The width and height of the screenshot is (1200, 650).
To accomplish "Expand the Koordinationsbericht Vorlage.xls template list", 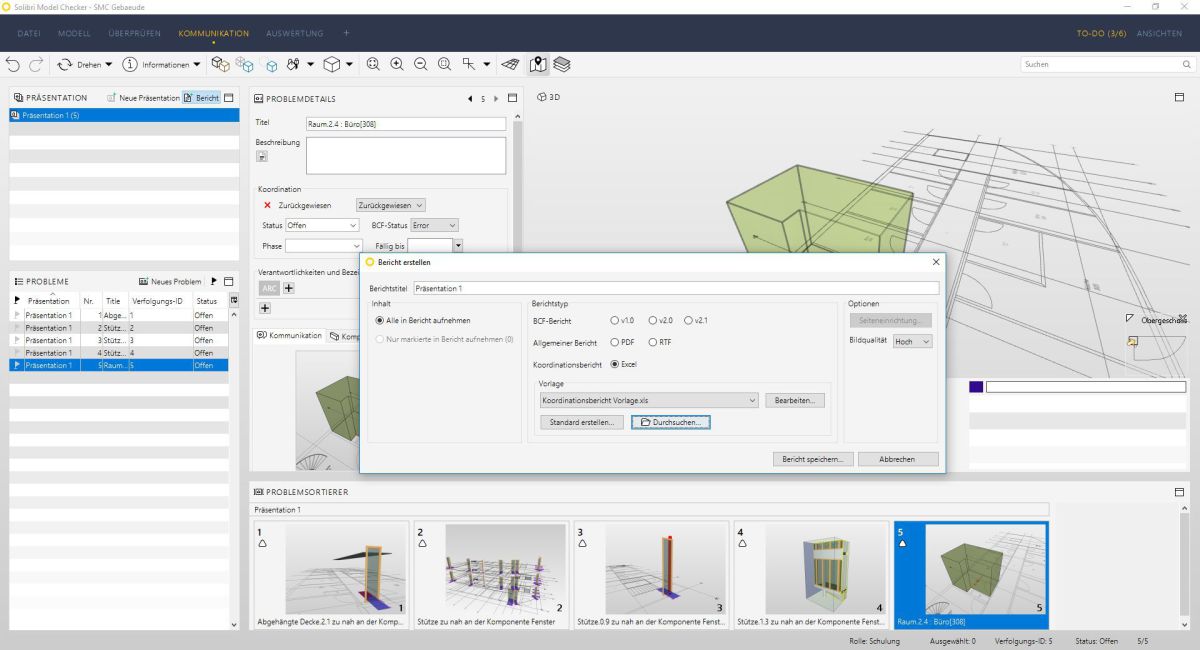I will pyautogui.click(x=751, y=399).
